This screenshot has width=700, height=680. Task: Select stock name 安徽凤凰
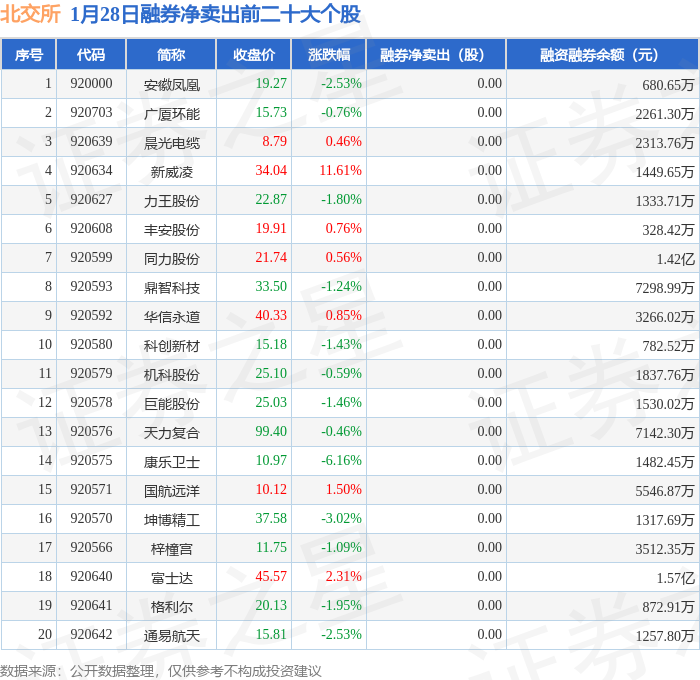(x=171, y=85)
